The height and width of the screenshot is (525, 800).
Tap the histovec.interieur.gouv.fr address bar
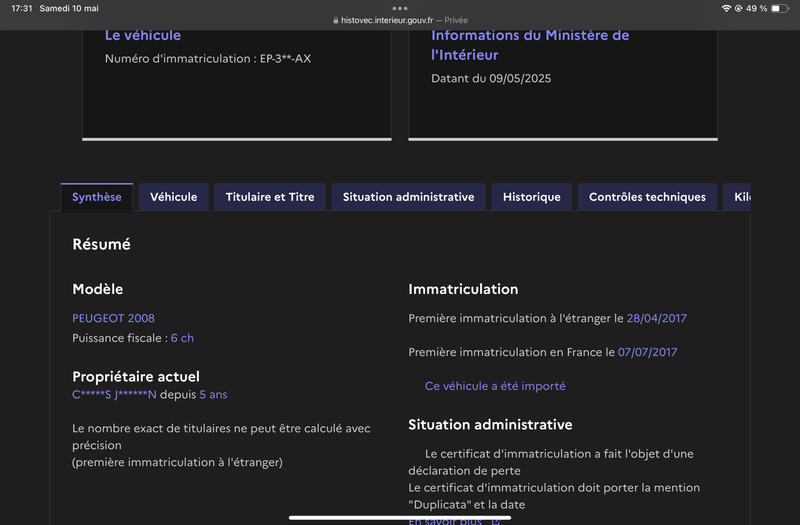400,20
